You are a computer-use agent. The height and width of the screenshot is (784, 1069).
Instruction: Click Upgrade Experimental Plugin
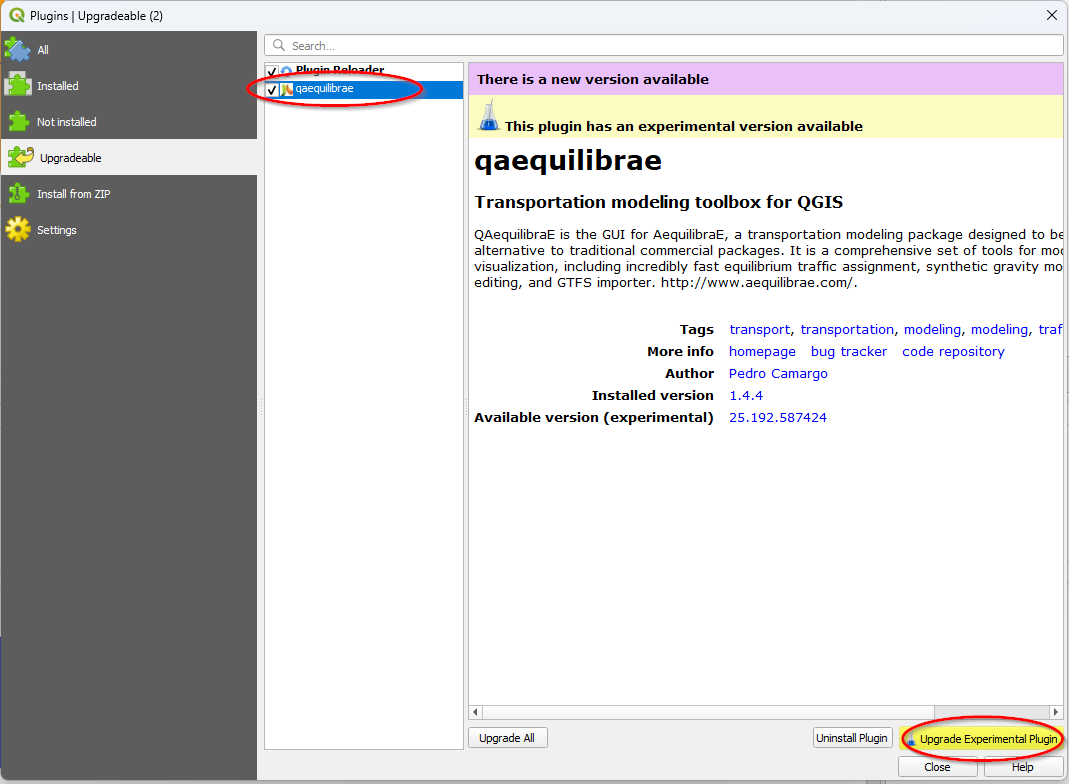[x=981, y=738]
